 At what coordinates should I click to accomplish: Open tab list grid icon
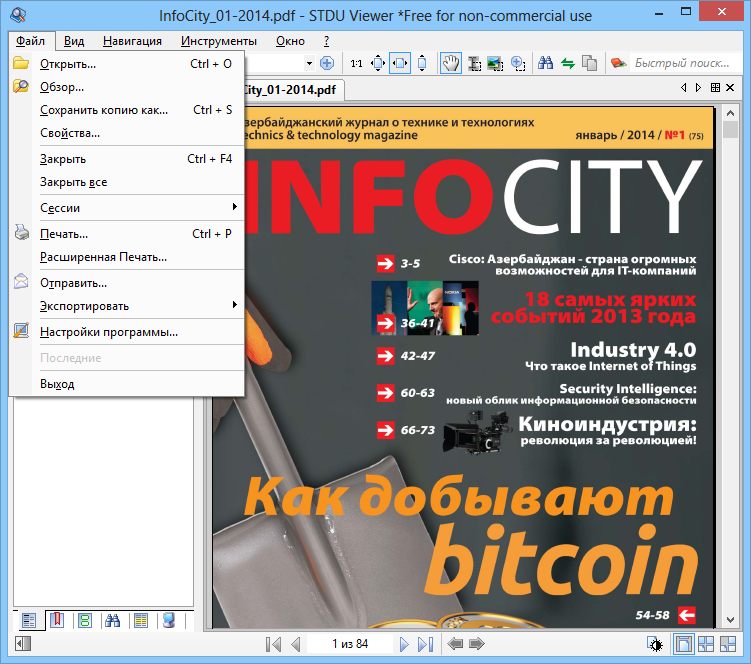point(715,87)
